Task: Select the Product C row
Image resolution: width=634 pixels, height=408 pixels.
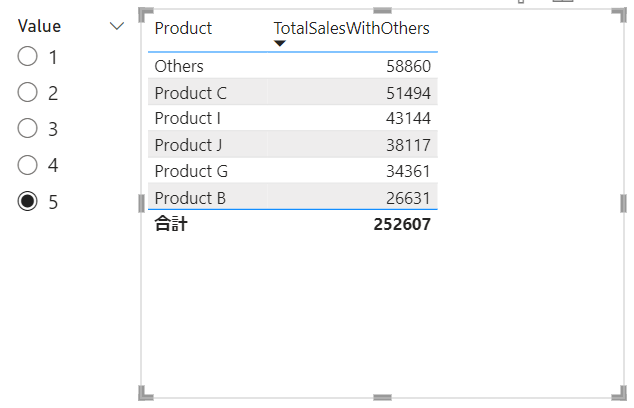Action: coord(190,93)
